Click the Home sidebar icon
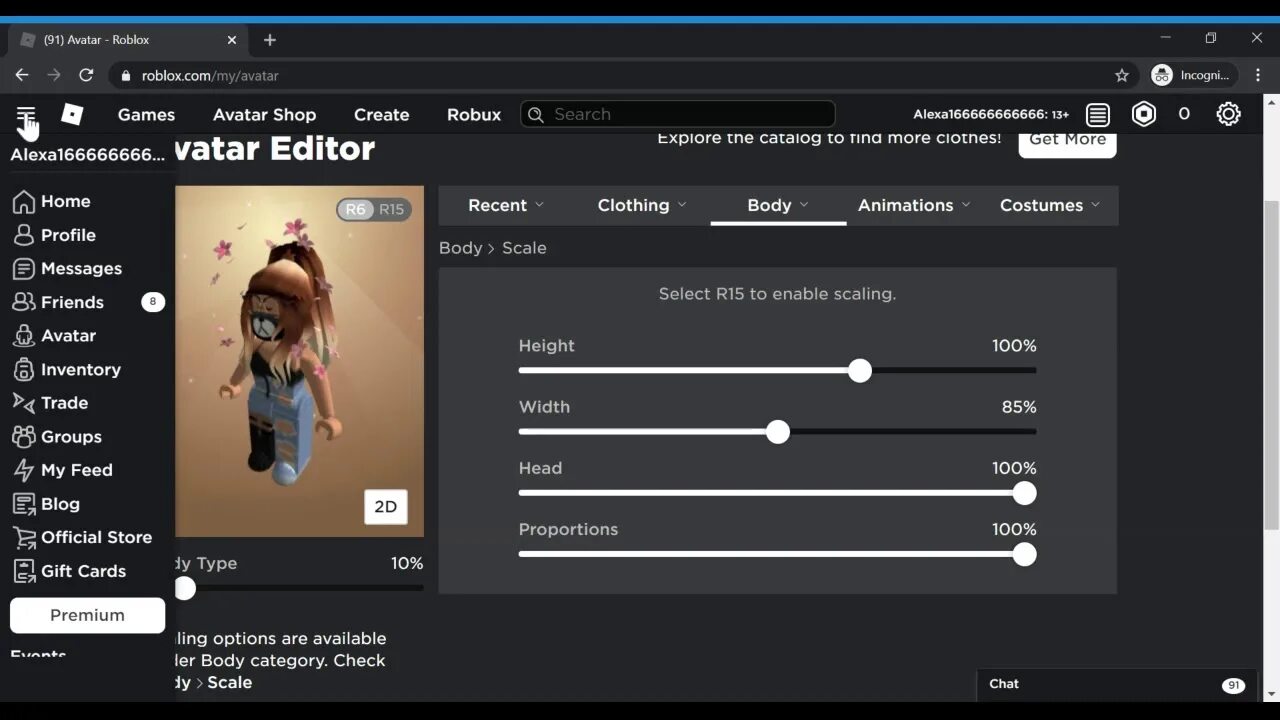1280x720 pixels. coord(24,201)
